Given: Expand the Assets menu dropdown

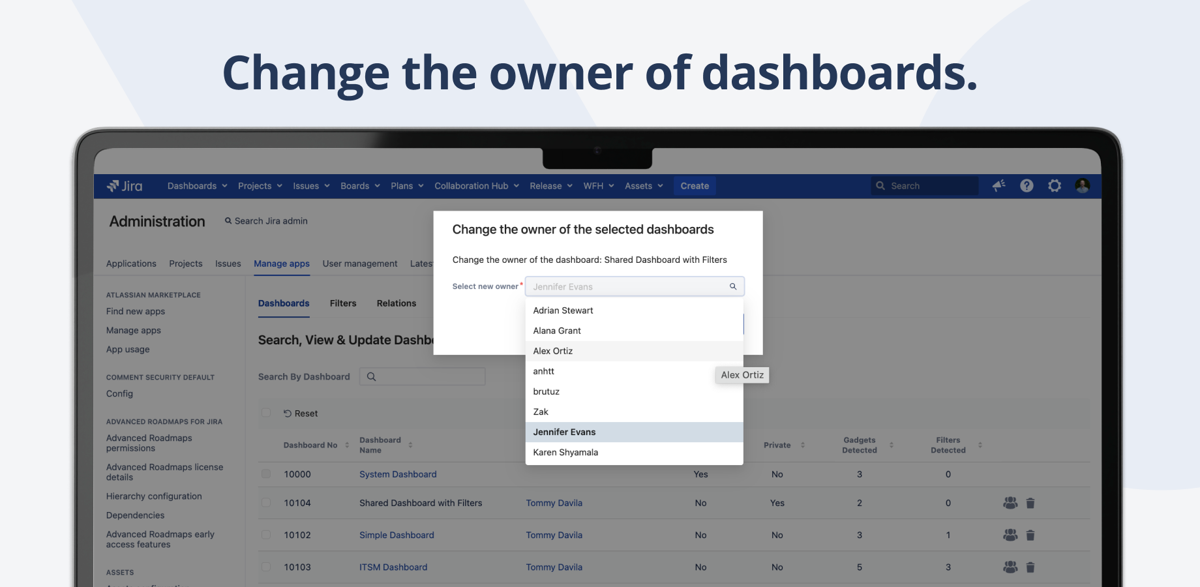Looking at the screenshot, I should click(x=644, y=185).
